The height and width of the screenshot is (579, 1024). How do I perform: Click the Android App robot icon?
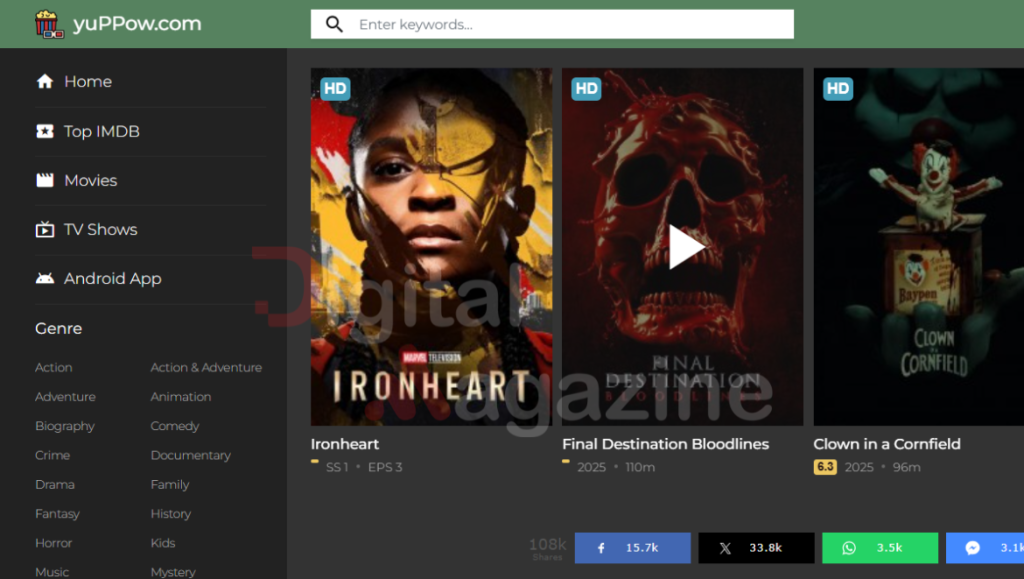tap(44, 279)
